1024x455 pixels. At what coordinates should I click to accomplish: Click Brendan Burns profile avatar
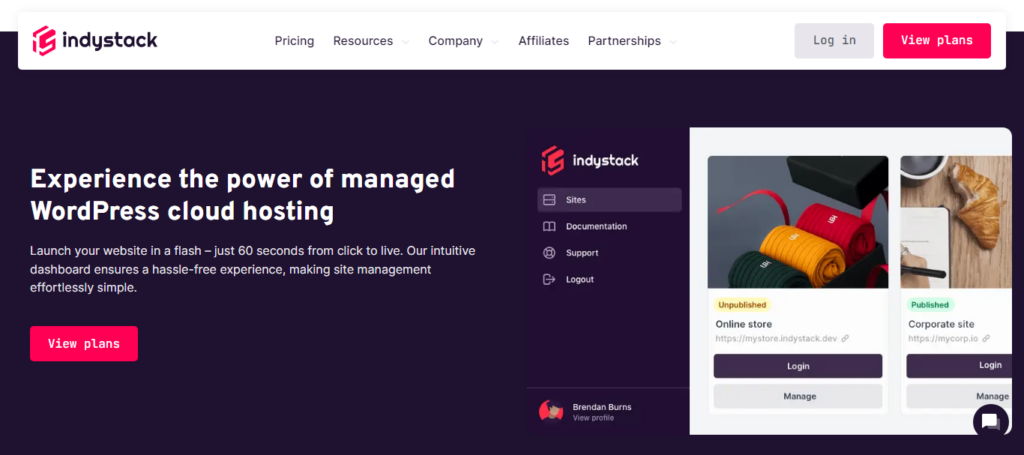click(551, 411)
